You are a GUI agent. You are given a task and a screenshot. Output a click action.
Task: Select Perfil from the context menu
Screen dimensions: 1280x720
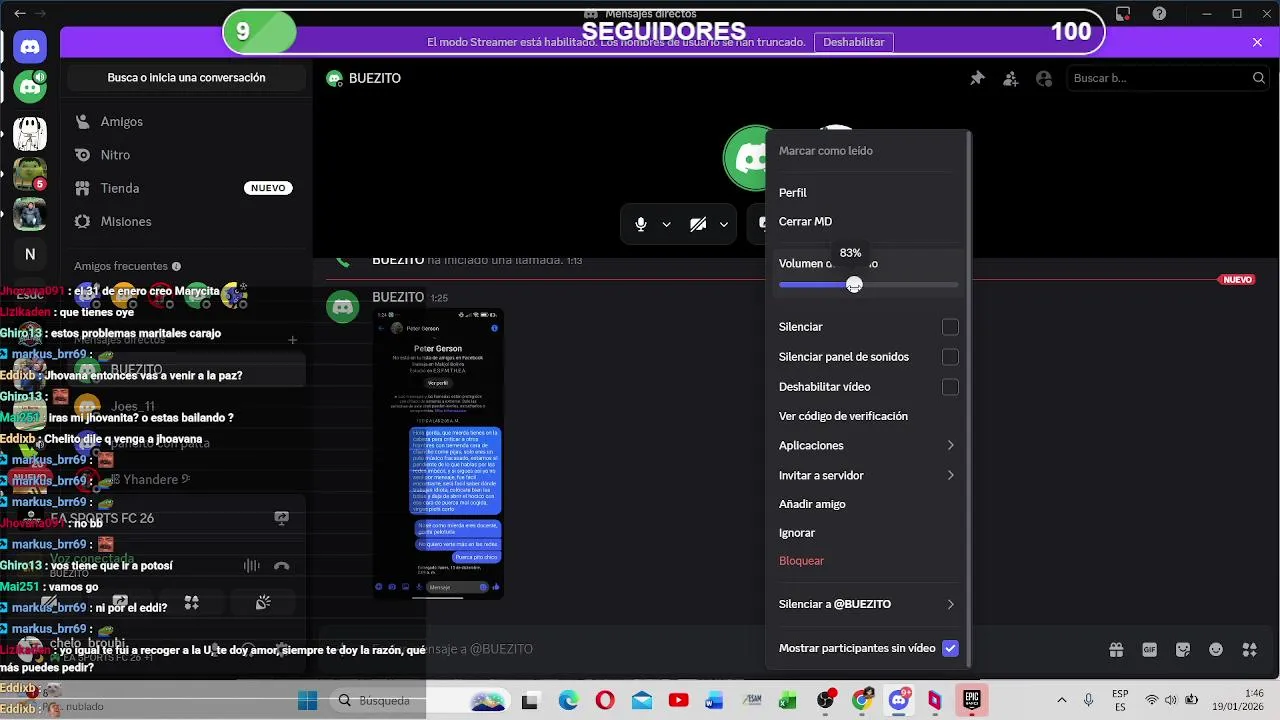click(793, 193)
